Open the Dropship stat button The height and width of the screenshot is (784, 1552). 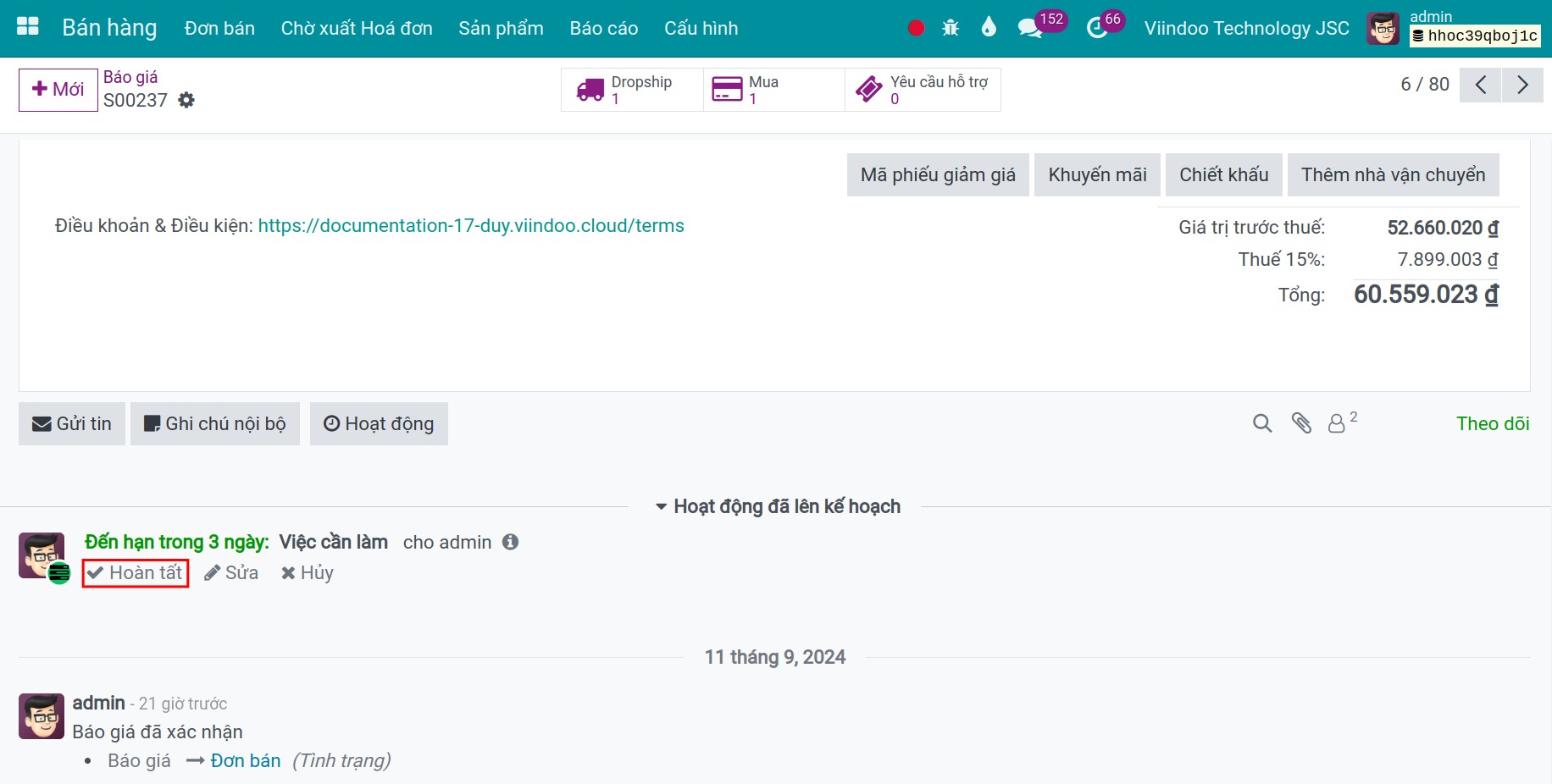[x=632, y=90]
